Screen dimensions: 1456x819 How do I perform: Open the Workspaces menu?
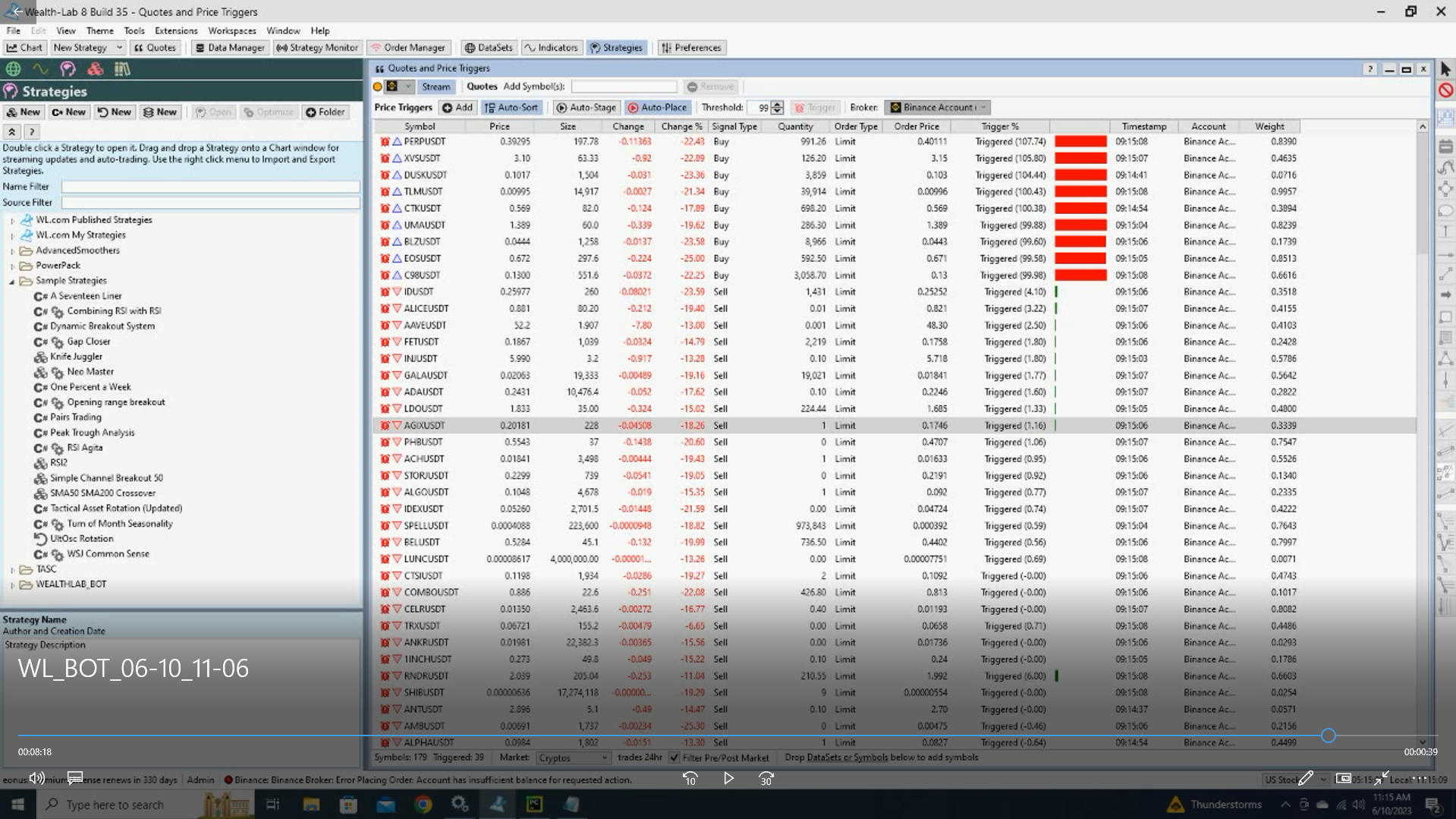click(x=231, y=31)
